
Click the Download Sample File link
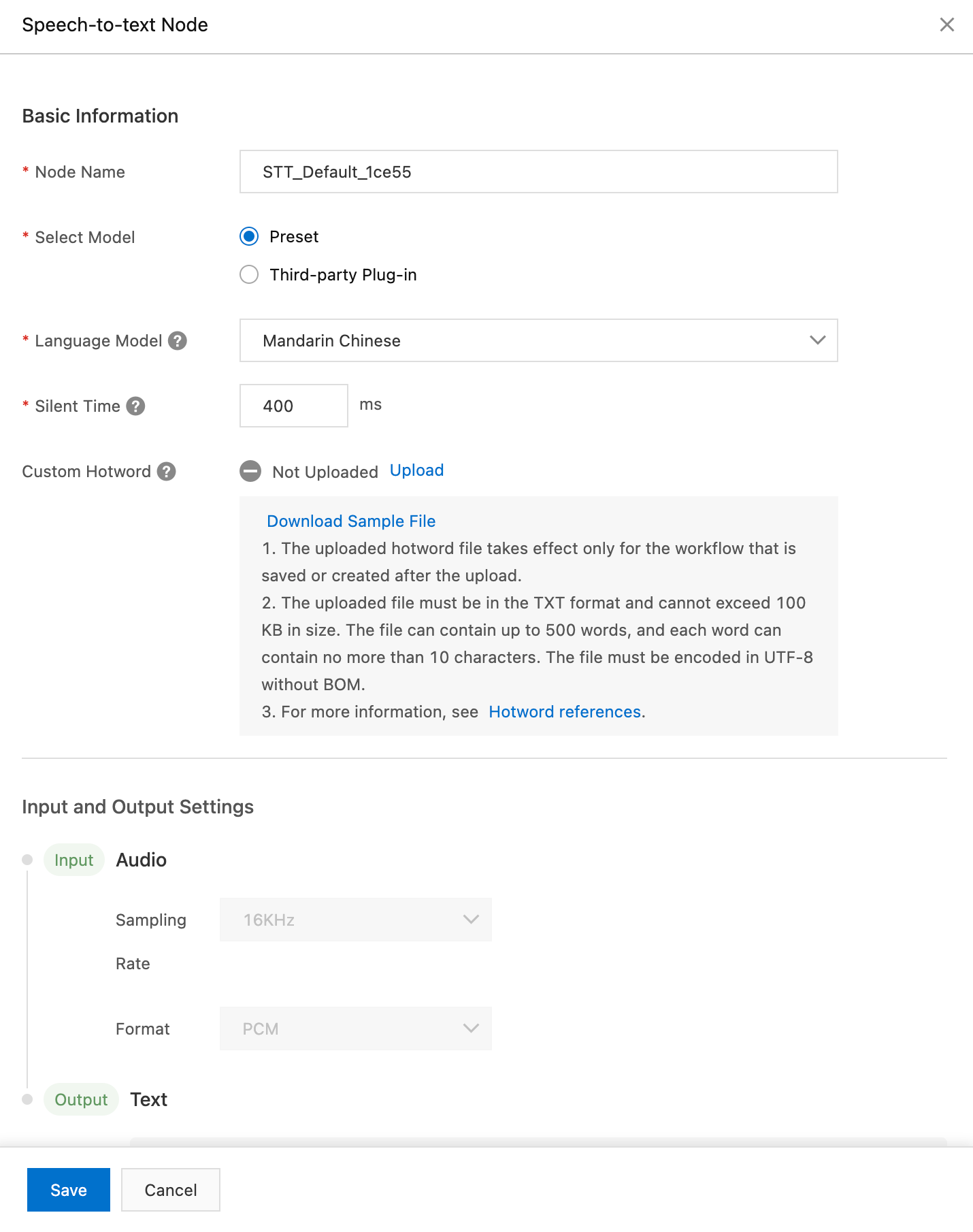click(x=351, y=521)
